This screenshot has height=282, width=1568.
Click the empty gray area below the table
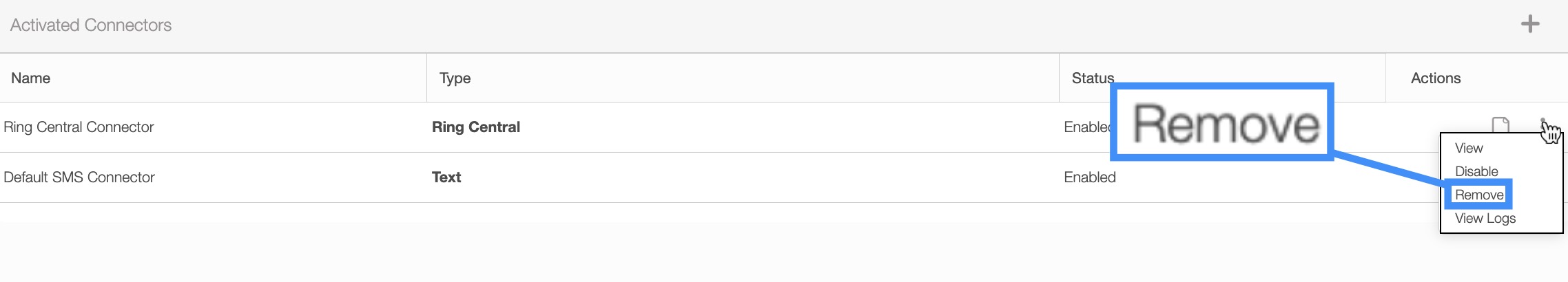[689, 251]
